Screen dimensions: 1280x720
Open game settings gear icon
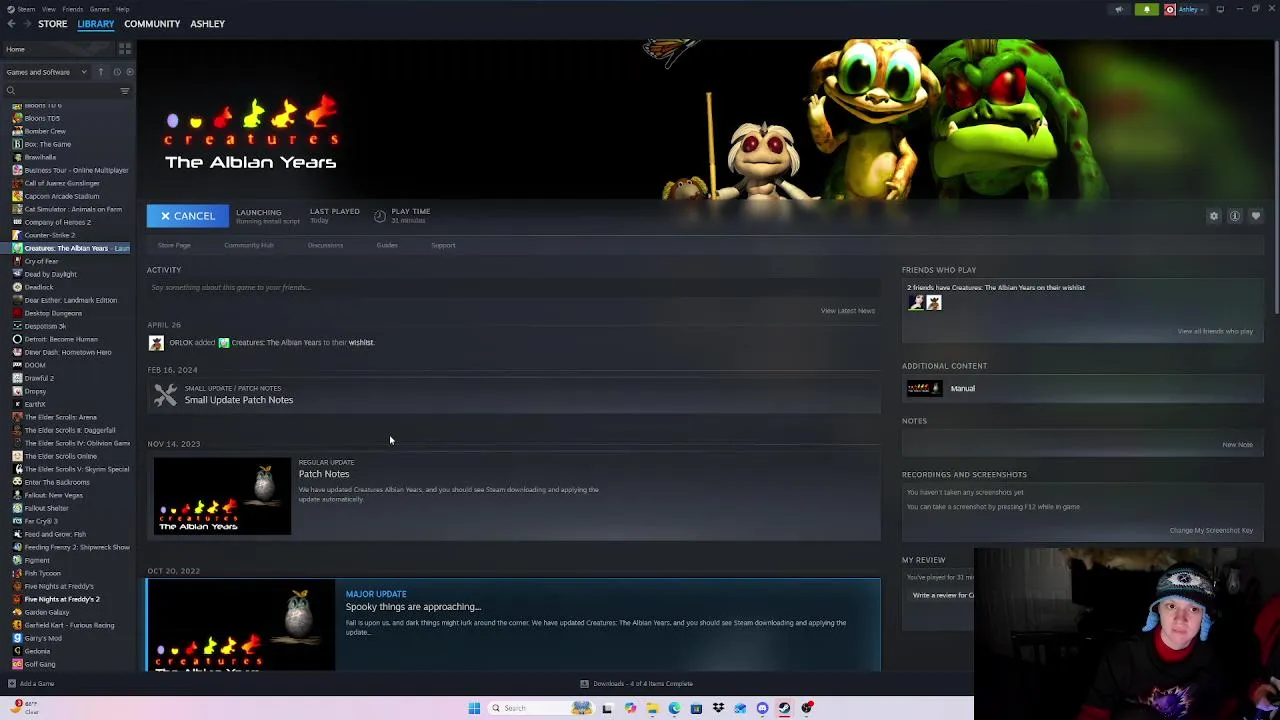click(x=1214, y=216)
